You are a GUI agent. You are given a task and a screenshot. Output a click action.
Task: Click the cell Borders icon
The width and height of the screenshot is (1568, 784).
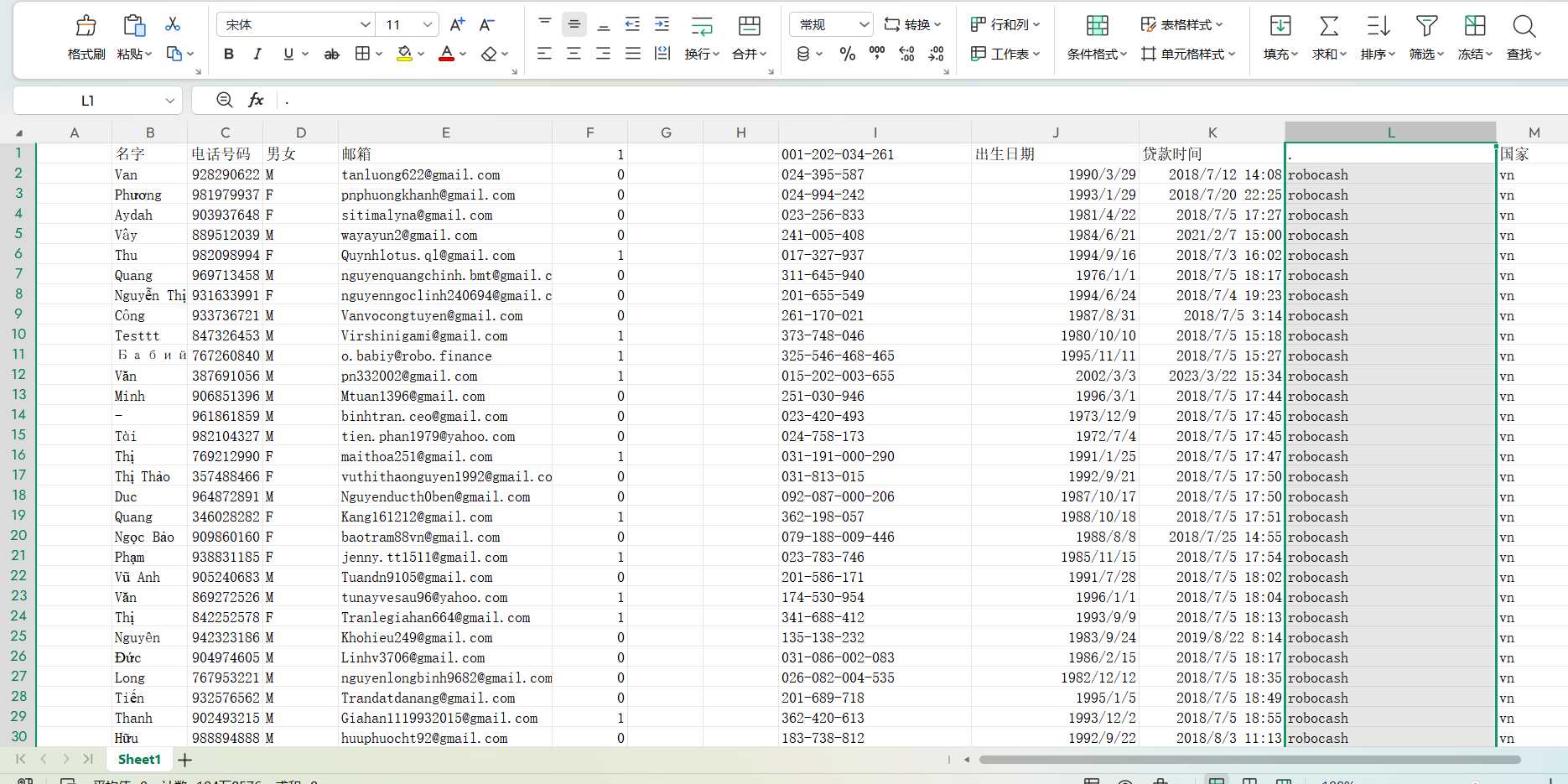(x=362, y=54)
